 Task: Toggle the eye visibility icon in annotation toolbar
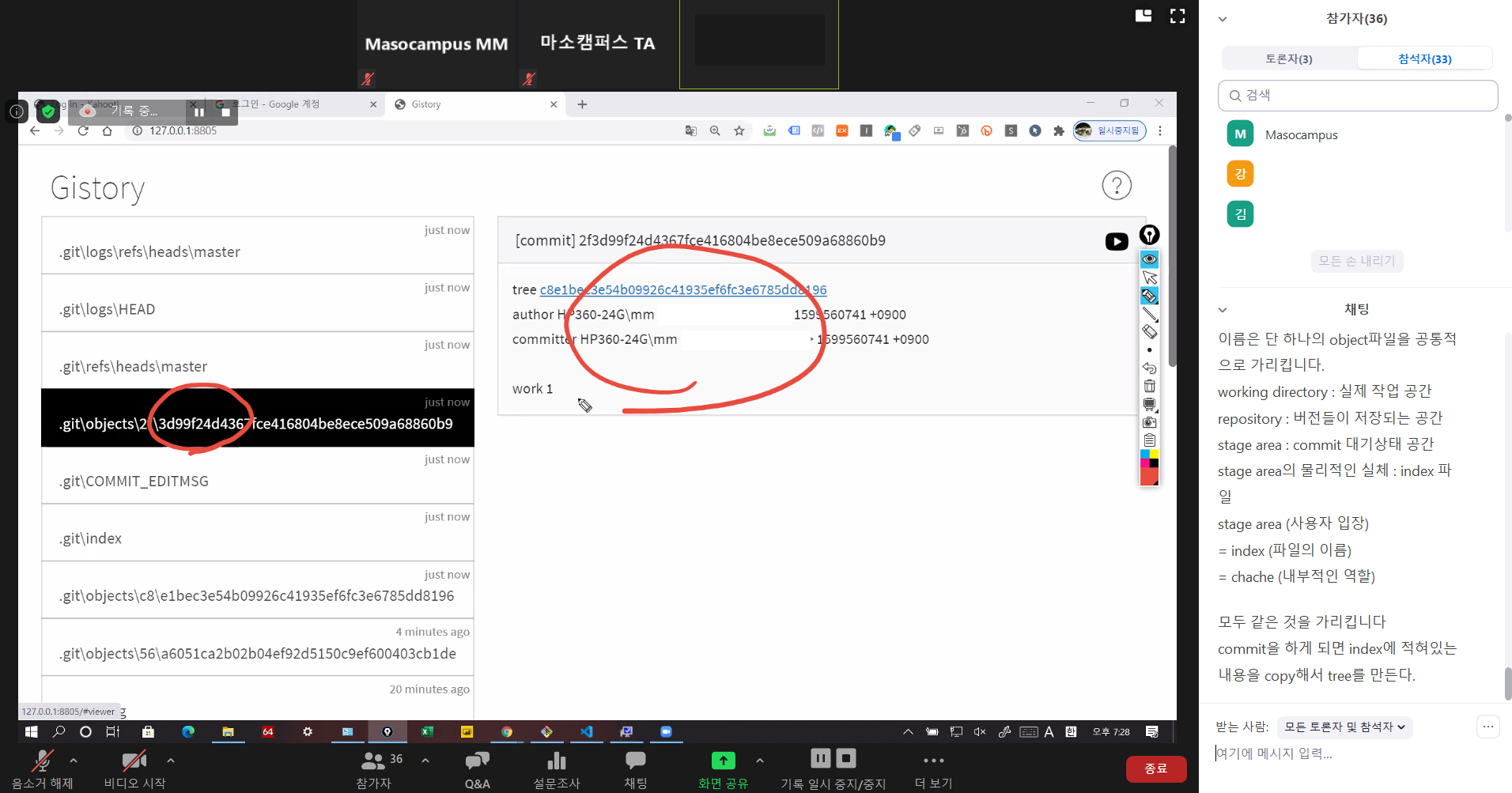click(1150, 259)
